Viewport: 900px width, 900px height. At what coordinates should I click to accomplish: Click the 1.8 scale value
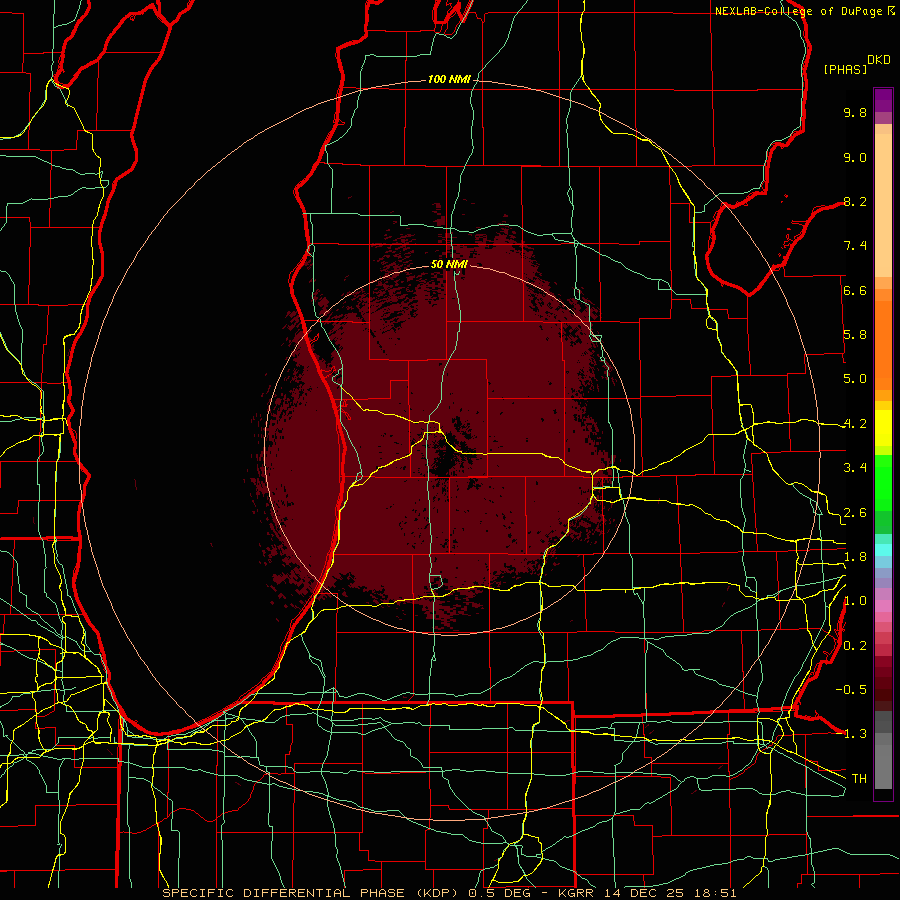pos(855,557)
